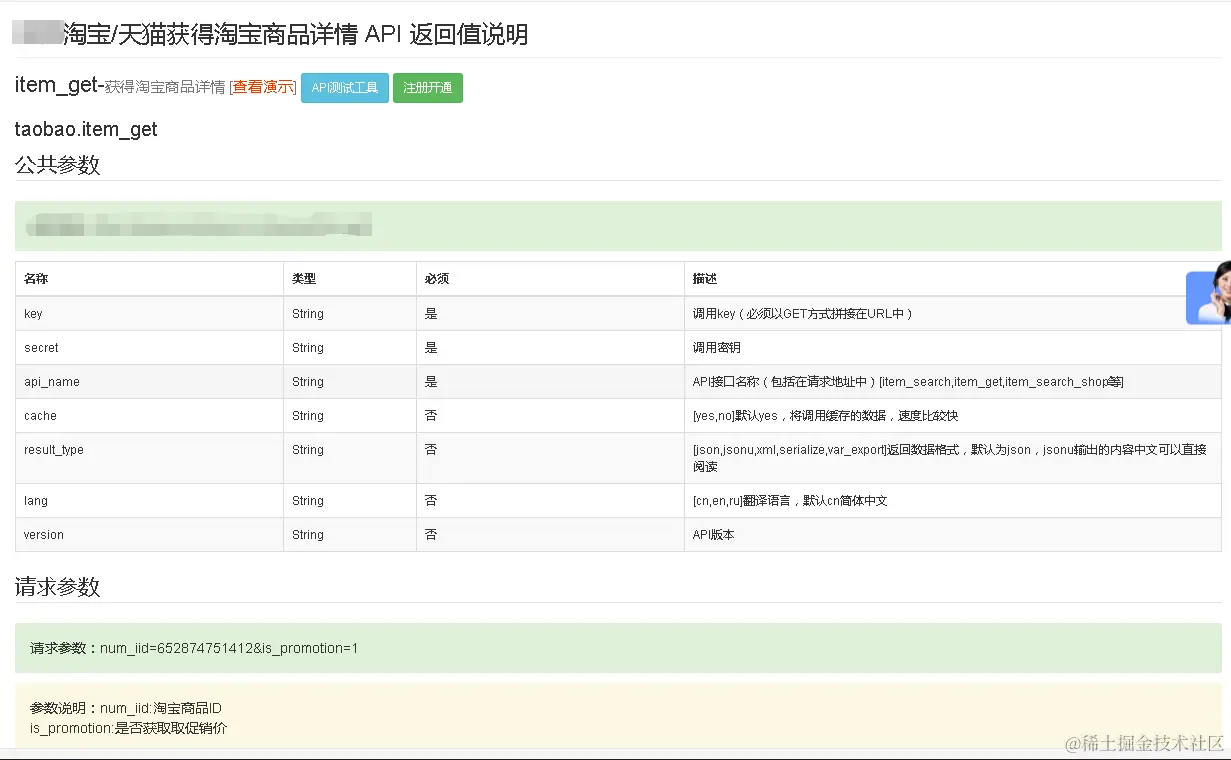Click the key row description 调用key text
The width and height of the screenshot is (1231, 760).
coord(803,314)
